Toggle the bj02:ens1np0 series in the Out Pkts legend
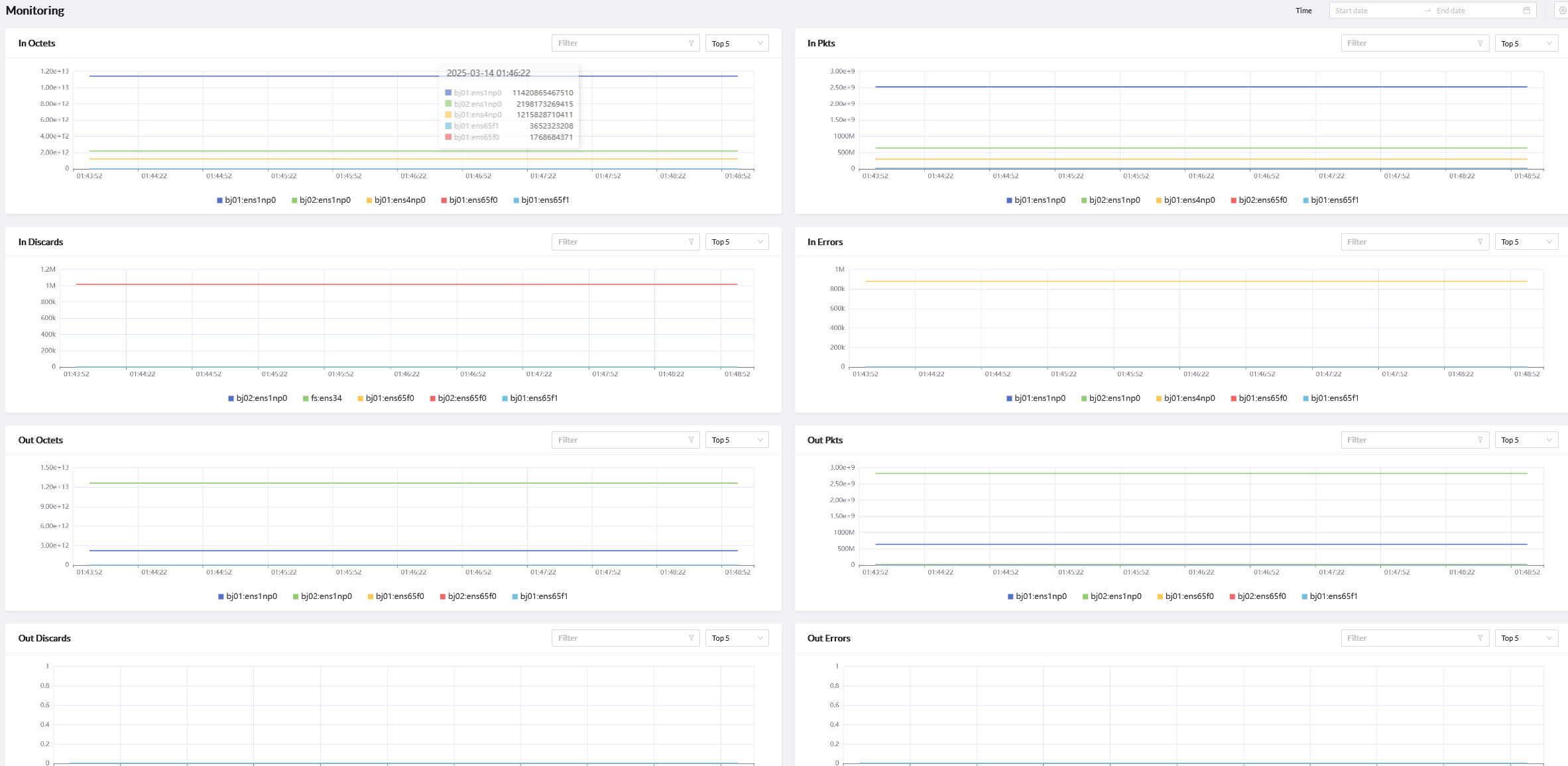 pos(1112,596)
